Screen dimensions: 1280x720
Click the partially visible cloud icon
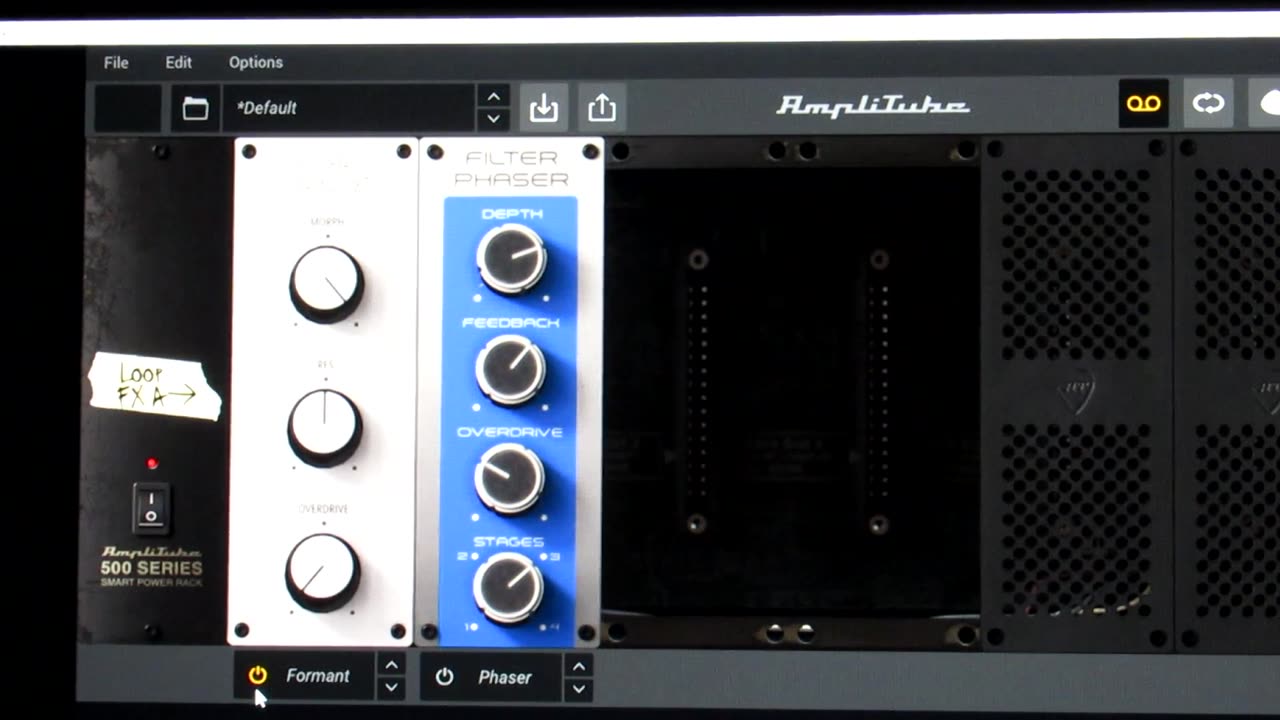pyautogui.click(x=1268, y=104)
